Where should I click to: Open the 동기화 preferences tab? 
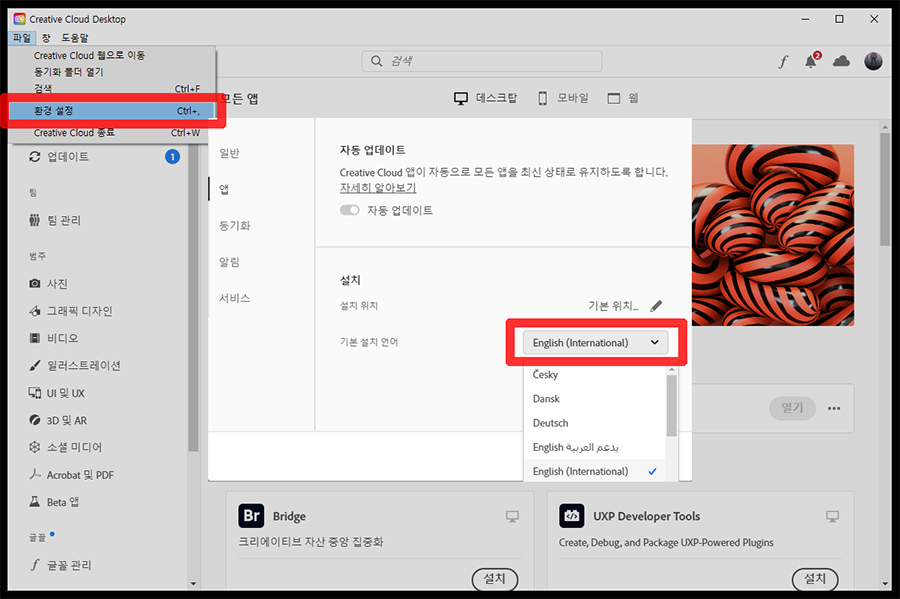[235, 225]
